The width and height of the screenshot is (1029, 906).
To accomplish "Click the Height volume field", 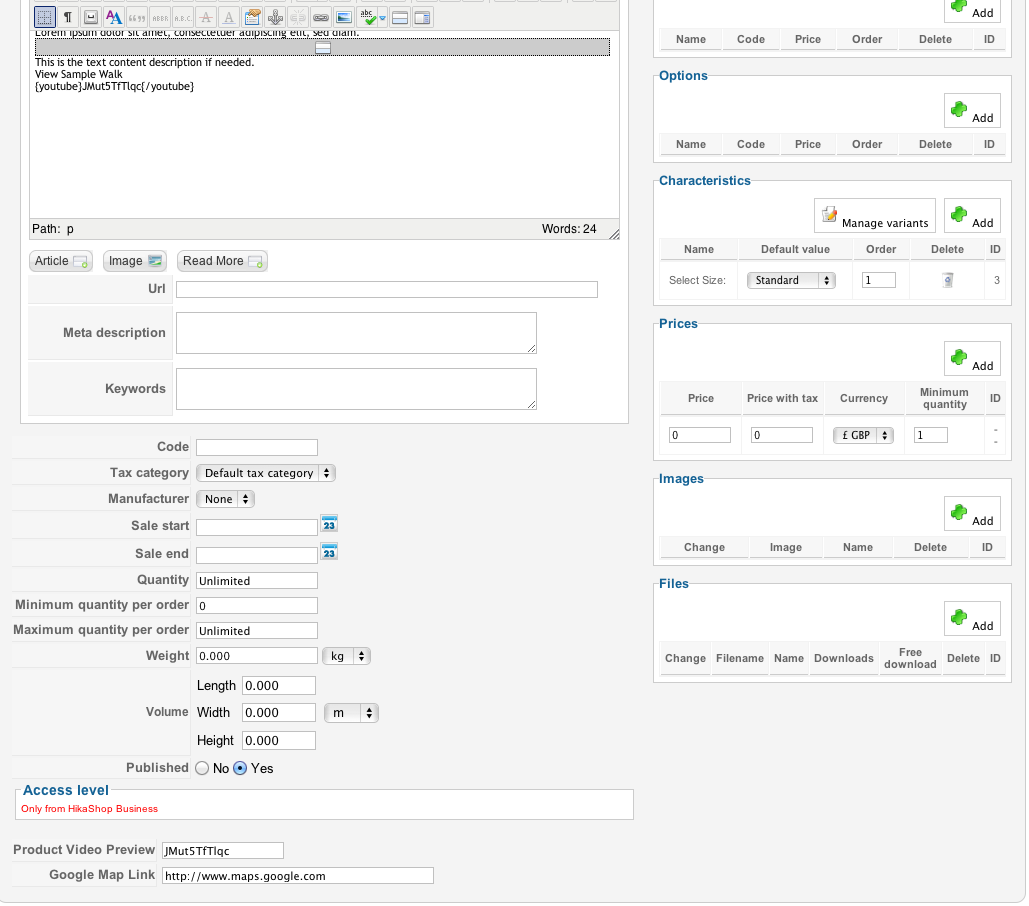I will pos(279,741).
